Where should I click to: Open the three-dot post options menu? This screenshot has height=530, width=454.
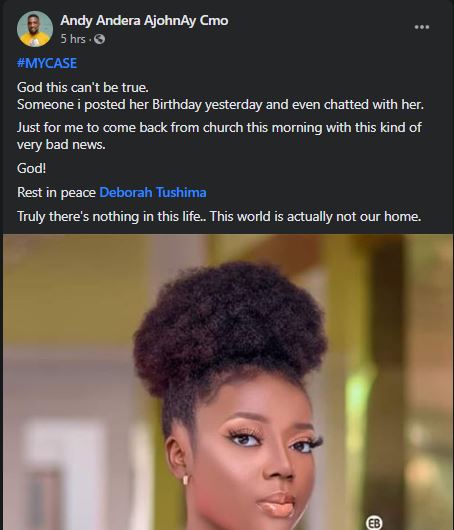tap(422, 27)
